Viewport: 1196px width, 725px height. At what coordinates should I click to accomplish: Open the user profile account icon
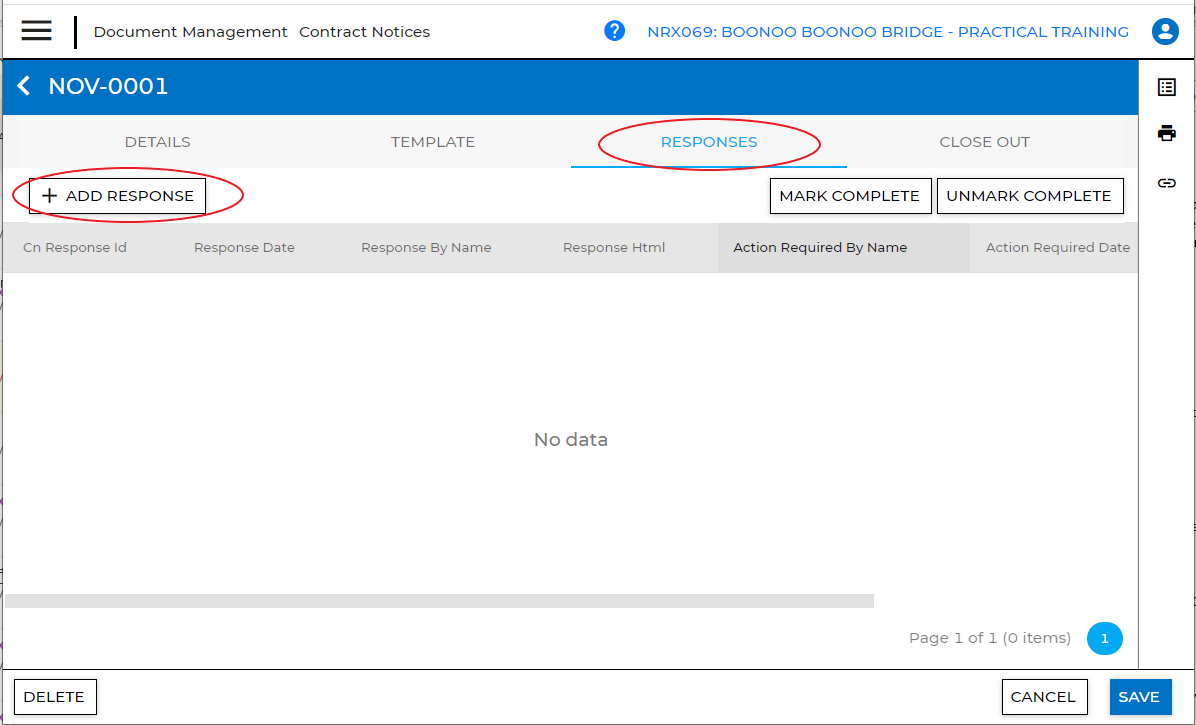click(x=1165, y=31)
